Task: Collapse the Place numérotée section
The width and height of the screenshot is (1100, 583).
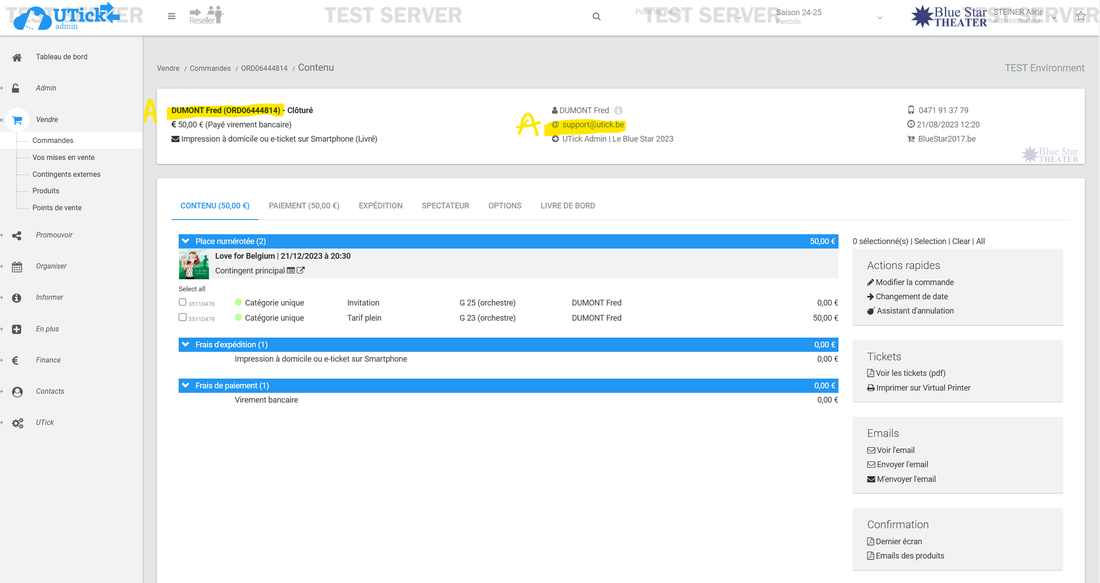Action: pos(186,241)
